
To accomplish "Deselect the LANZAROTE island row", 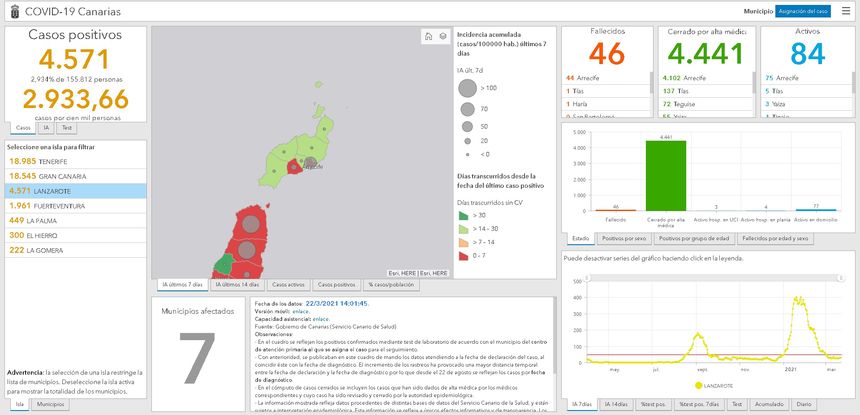I will 76,191.
